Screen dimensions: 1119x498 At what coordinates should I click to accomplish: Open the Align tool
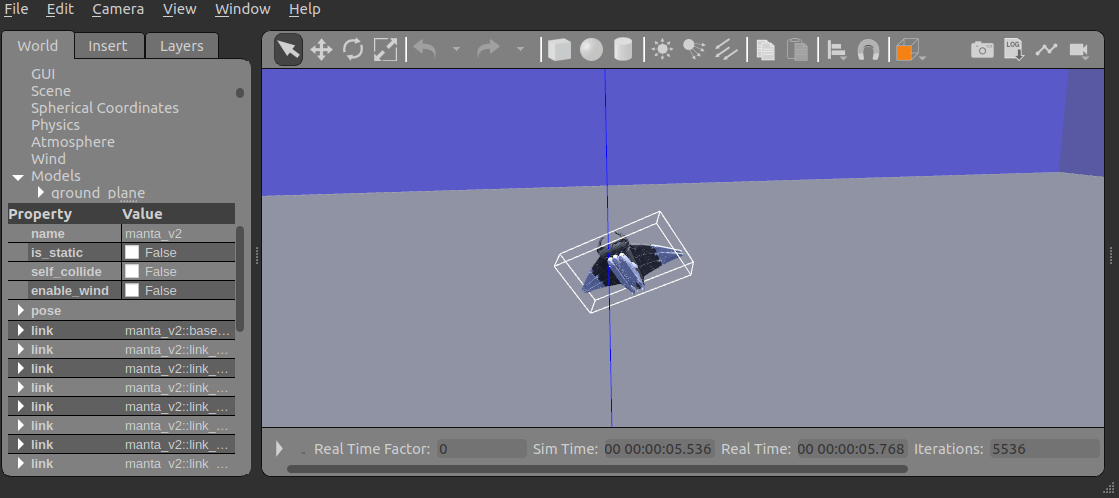pyautogui.click(x=836, y=50)
